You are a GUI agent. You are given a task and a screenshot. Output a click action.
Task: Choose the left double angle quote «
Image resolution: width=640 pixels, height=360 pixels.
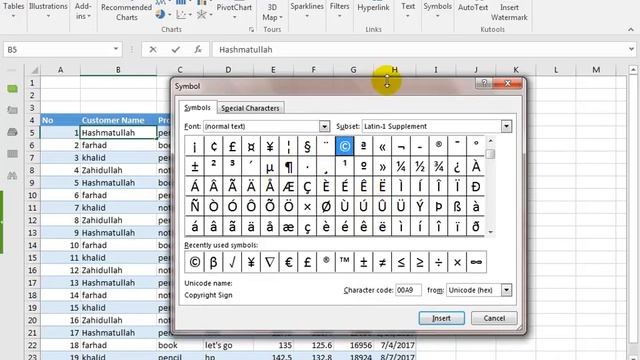click(x=382, y=146)
